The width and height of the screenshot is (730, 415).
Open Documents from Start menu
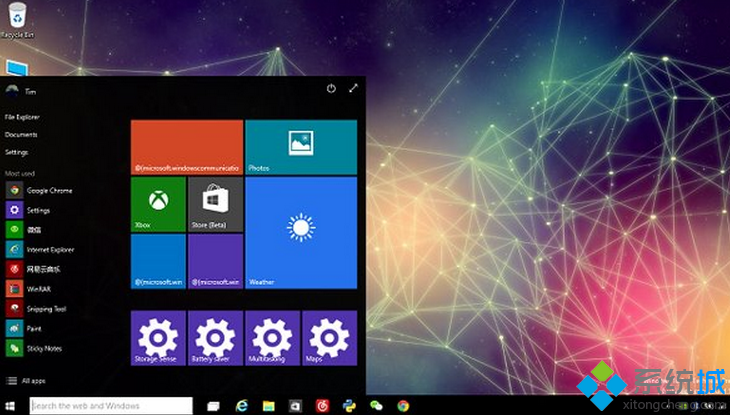21,134
